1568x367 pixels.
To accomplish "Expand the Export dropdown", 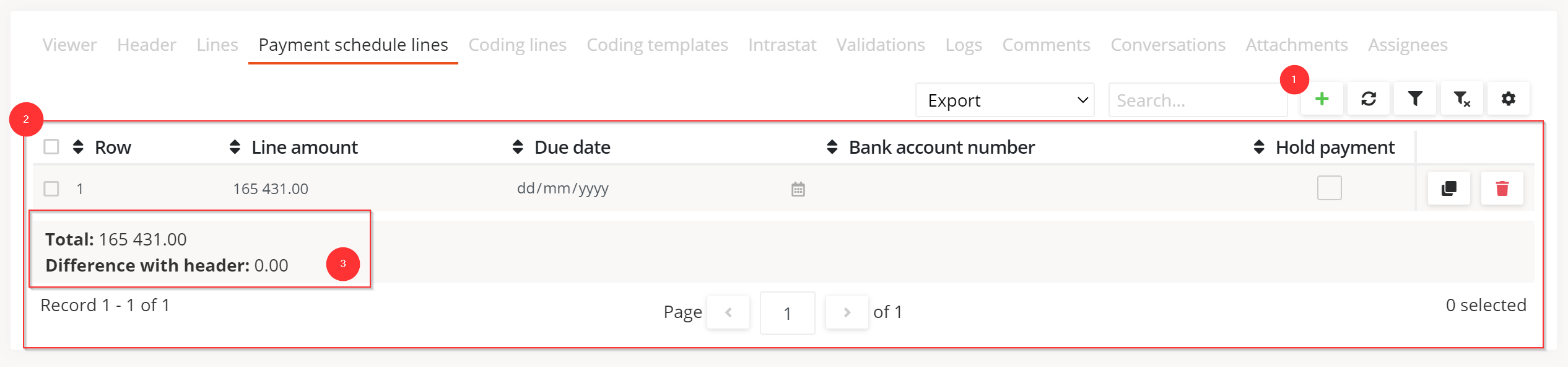I will coord(1004,100).
